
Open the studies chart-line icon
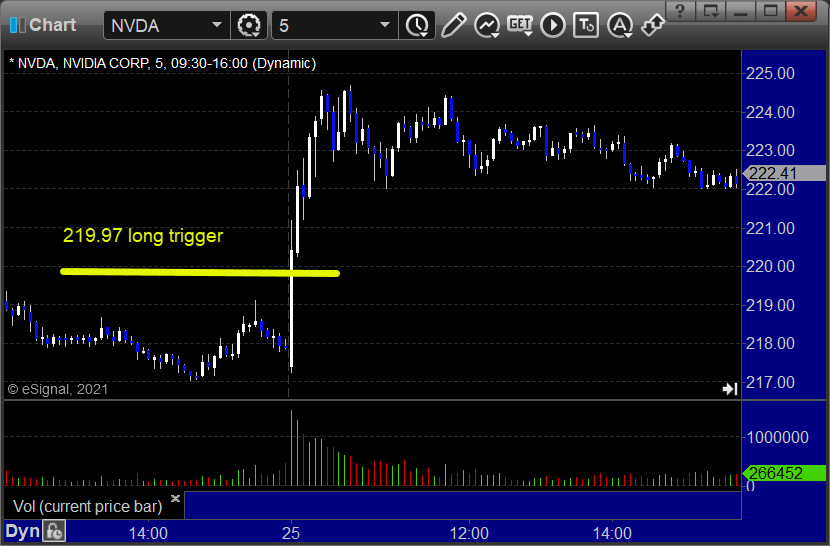click(x=486, y=25)
